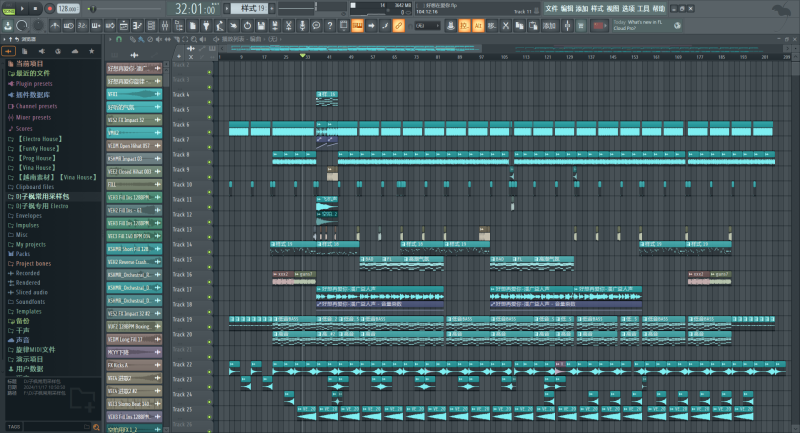The height and width of the screenshot is (433, 800).
Task: Click the question mark help icon
Action: pyautogui.click(x=330, y=25)
